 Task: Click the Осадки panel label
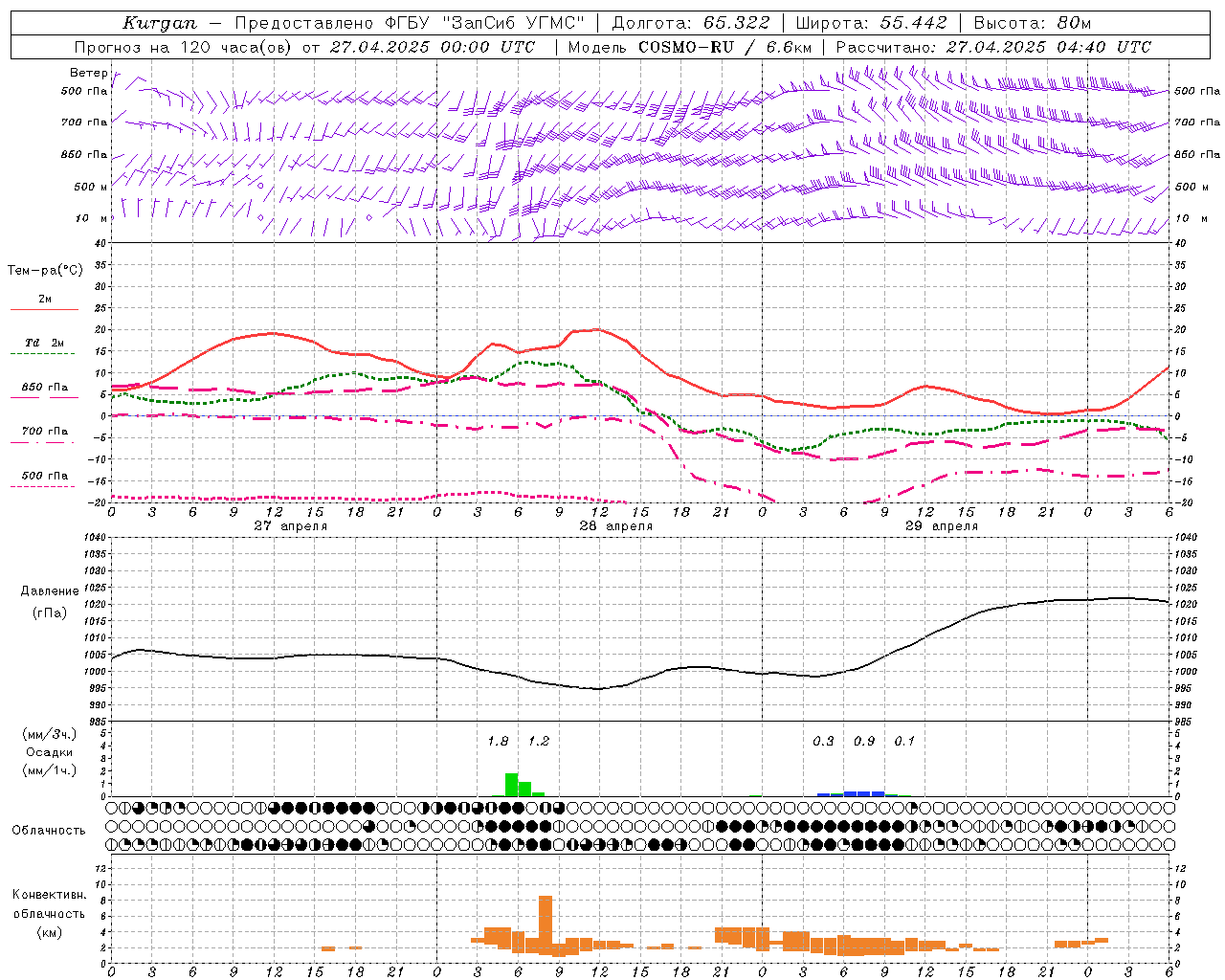pyautogui.click(x=50, y=752)
